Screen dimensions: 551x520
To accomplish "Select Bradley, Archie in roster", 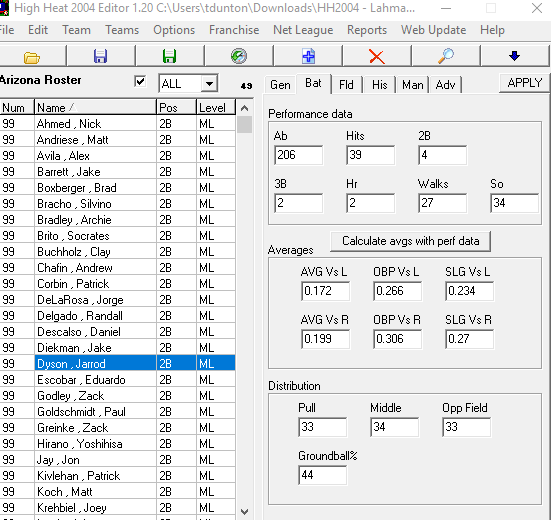I will pos(117,220).
